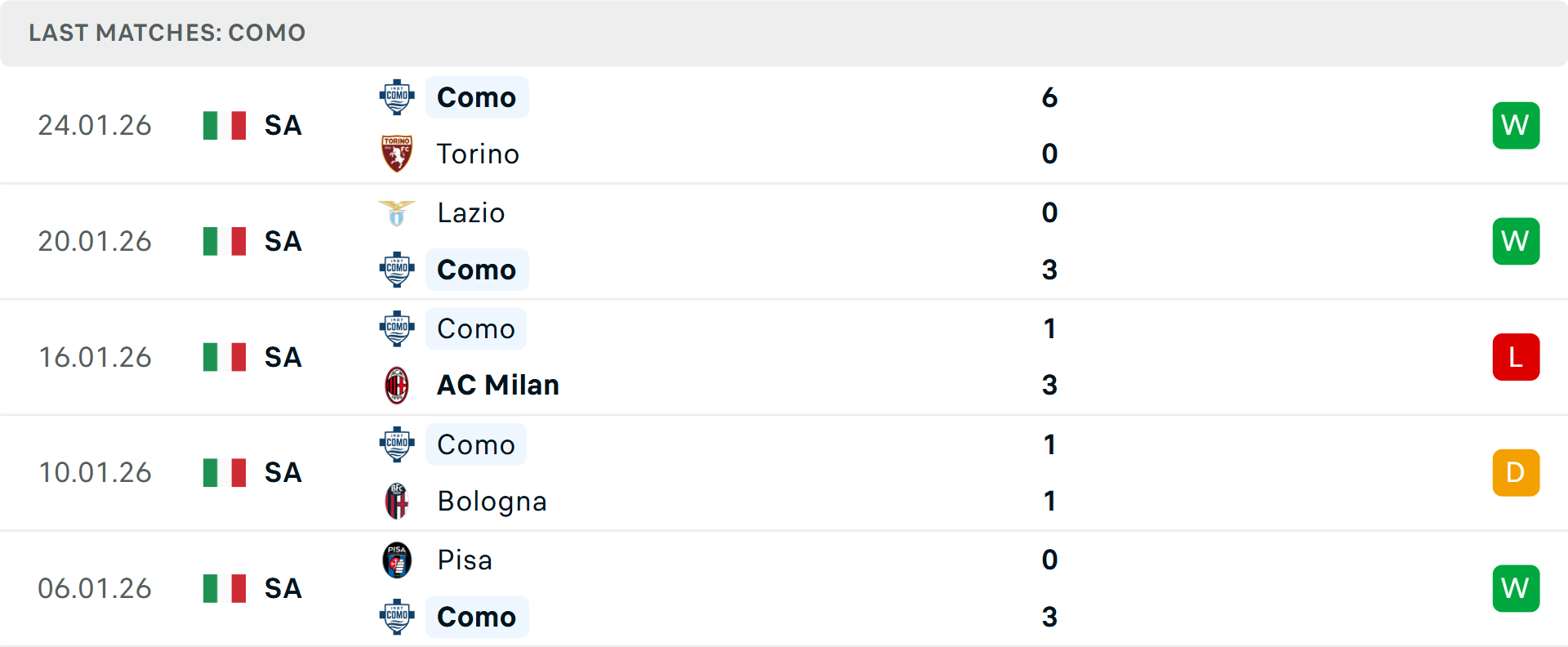
Task: Click the score 6 for Como against Torino
Action: pyautogui.click(x=1050, y=97)
